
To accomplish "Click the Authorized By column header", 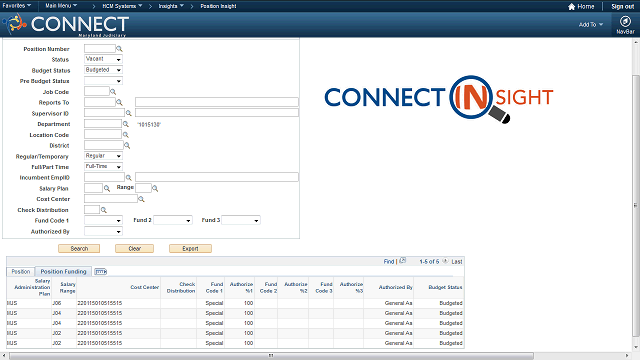I will click(395, 287).
